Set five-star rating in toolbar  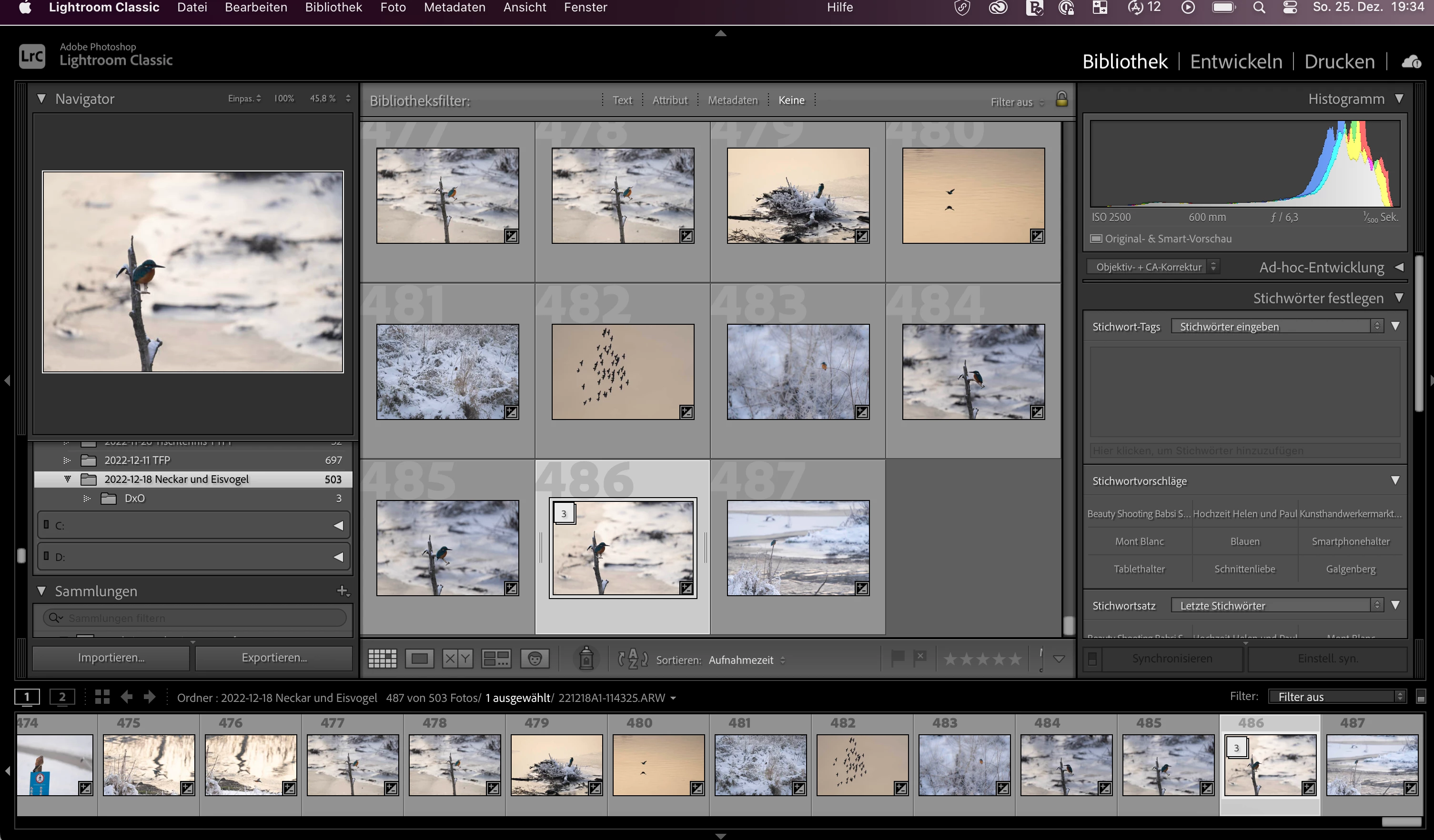click(1015, 659)
